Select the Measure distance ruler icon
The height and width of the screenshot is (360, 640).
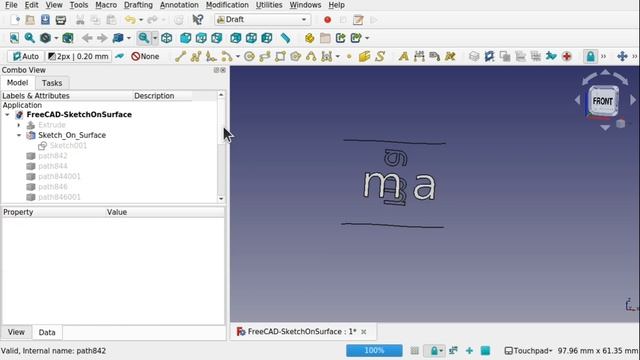pos(286,38)
